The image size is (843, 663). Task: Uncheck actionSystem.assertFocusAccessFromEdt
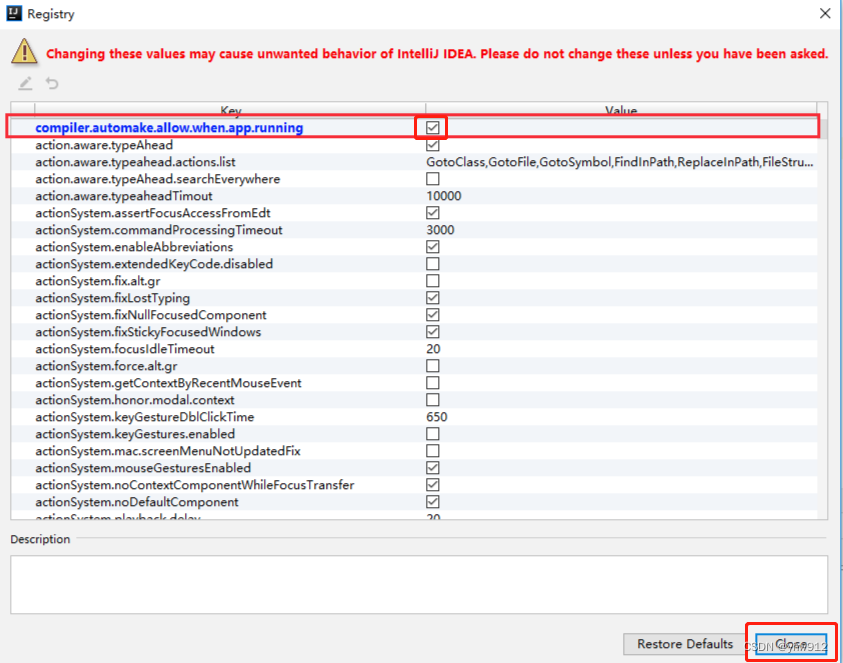[x=432, y=213]
